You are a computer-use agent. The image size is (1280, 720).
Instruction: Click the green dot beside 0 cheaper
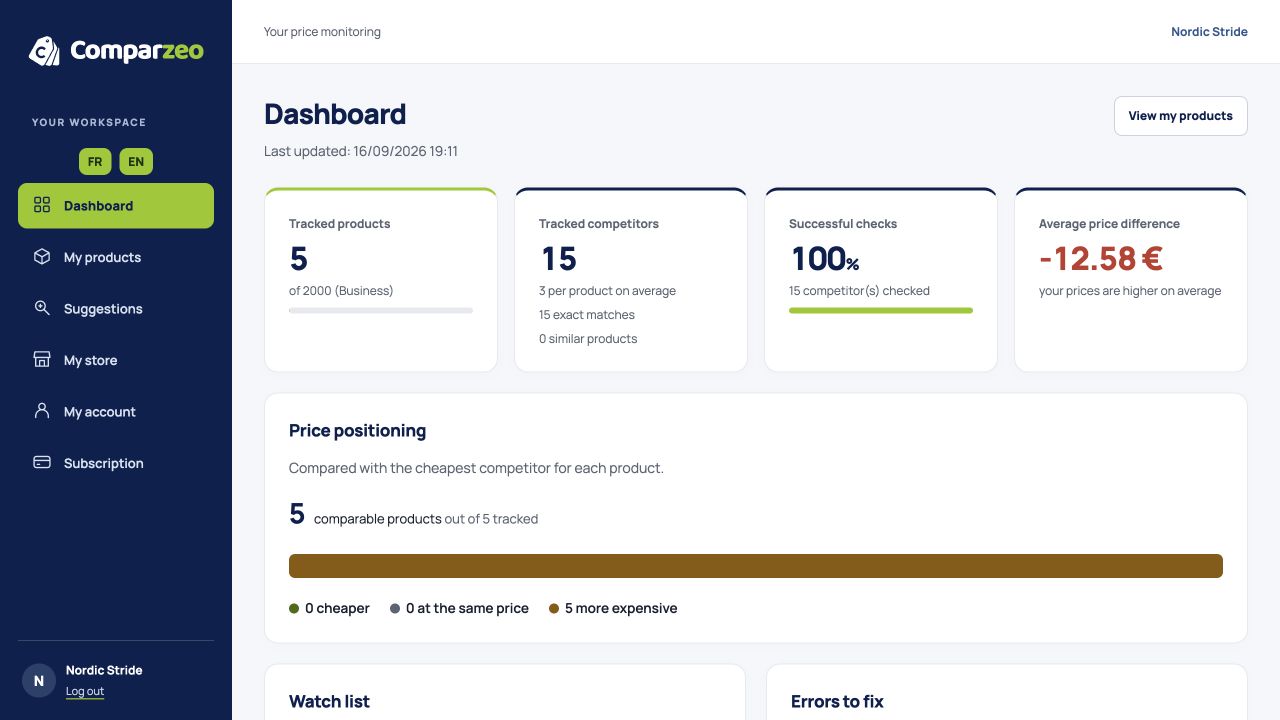pos(294,608)
